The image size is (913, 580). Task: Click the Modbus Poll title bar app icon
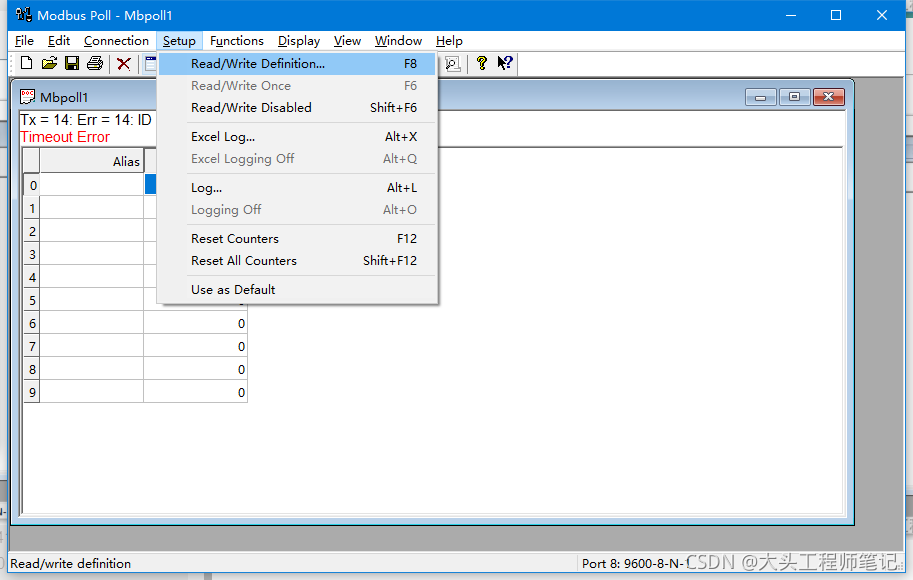[23, 15]
